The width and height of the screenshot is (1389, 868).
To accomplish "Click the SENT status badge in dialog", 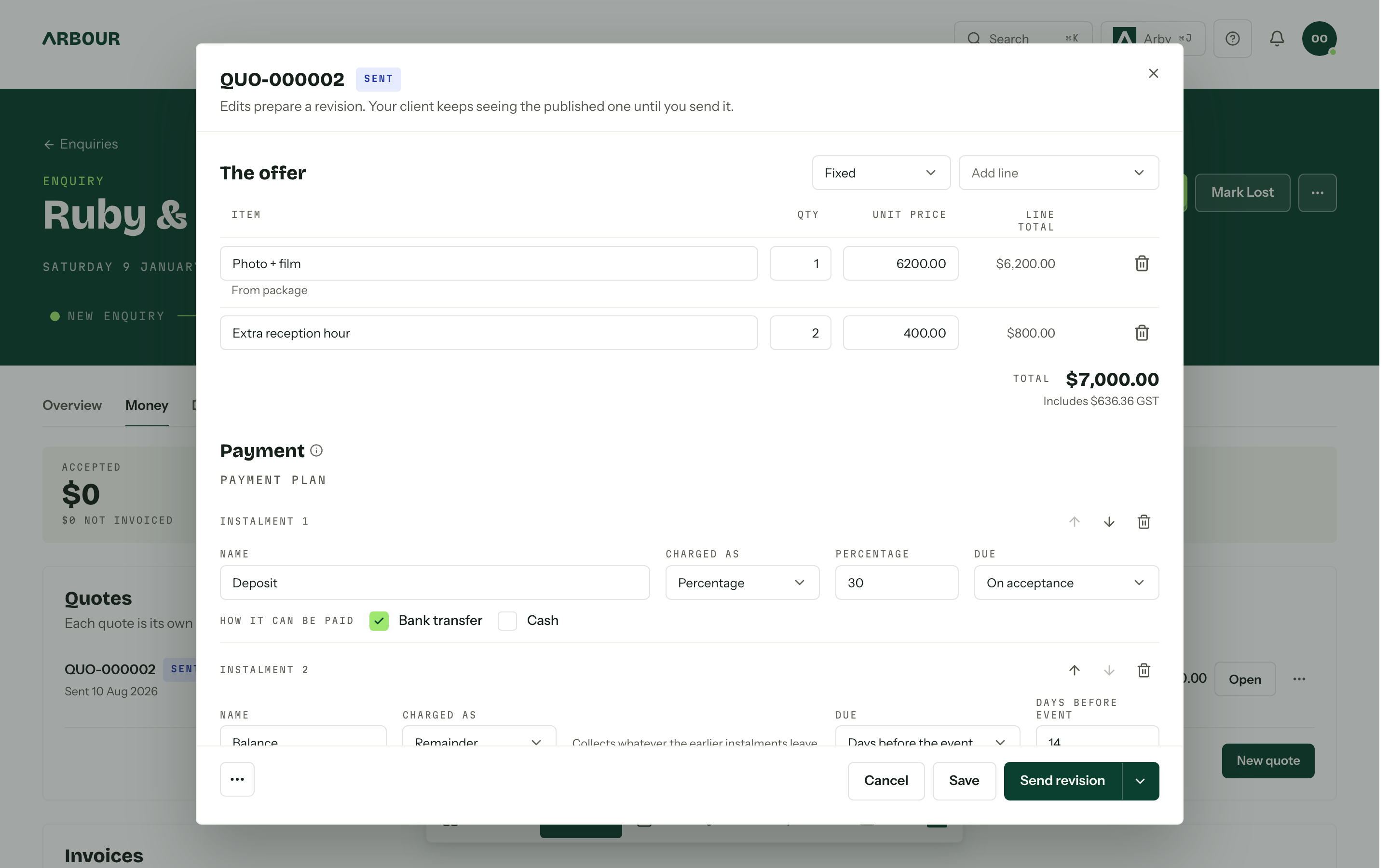I will click(x=378, y=79).
